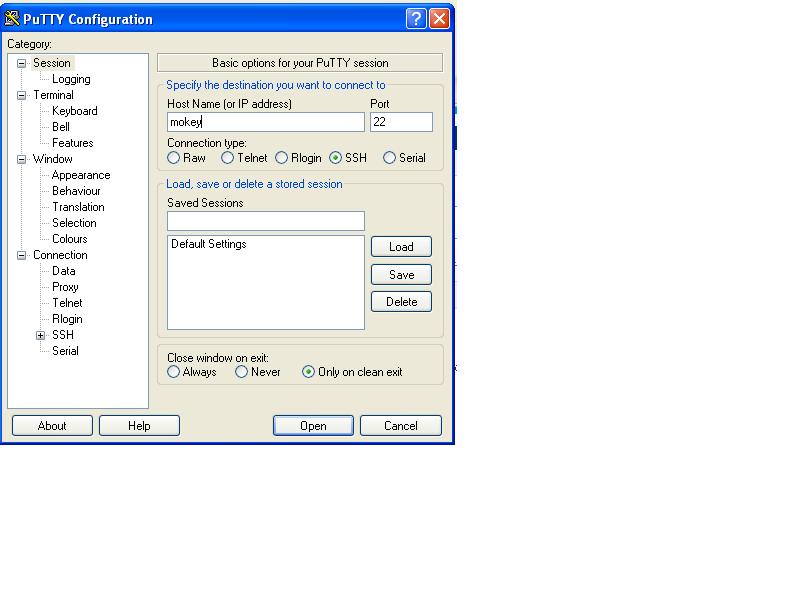This screenshot has width=800, height=600.
Task: Click the PuTTY icon in title bar
Action: coord(12,19)
